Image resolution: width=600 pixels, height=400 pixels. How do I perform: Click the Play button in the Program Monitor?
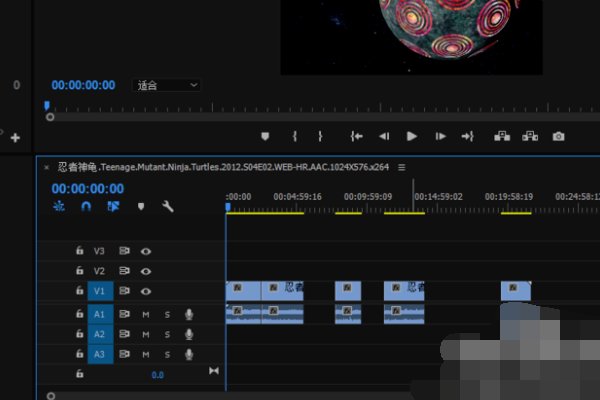pos(412,136)
